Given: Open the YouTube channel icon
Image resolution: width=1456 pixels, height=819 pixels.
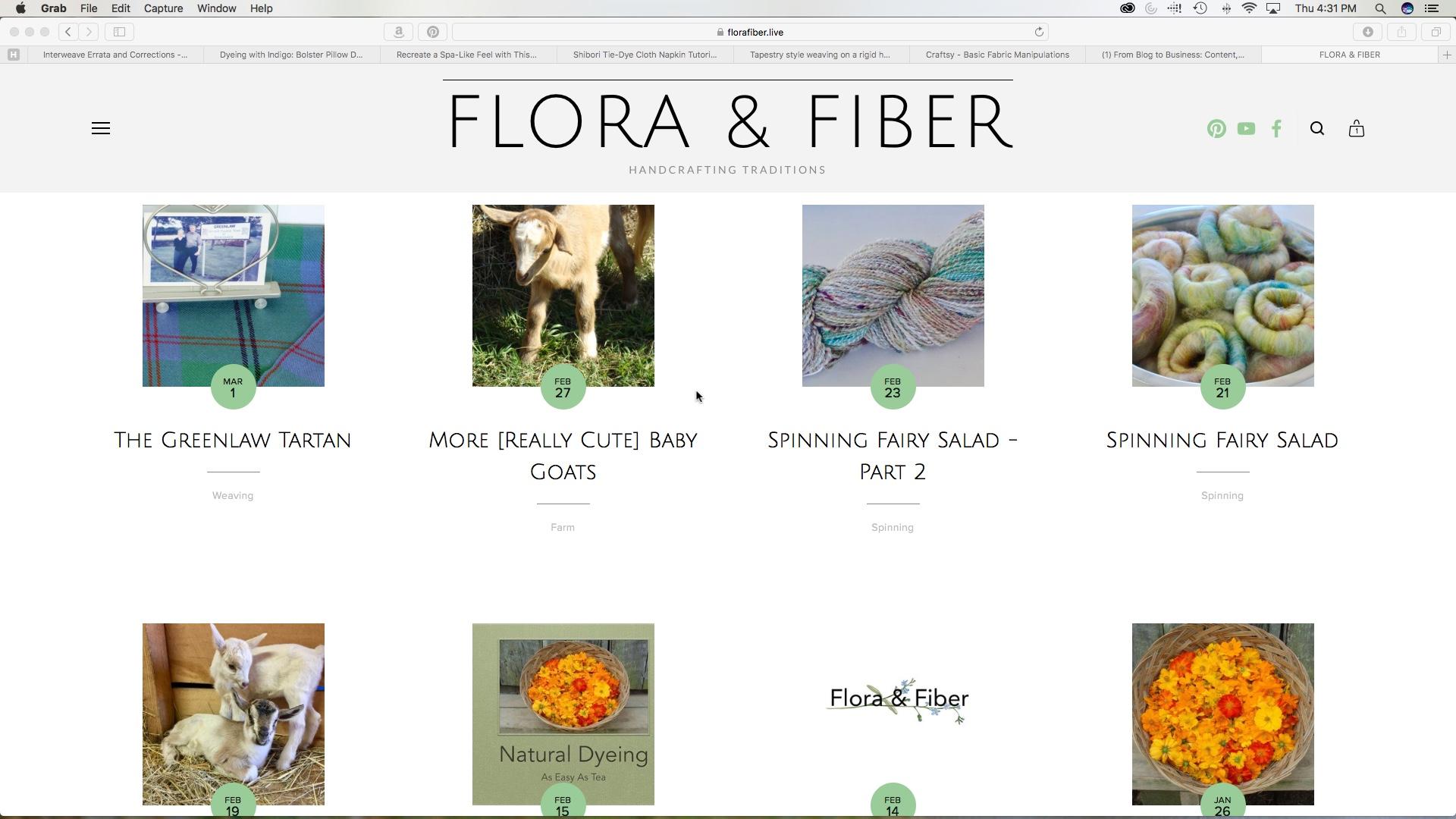Looking at the screenshot, I should 1246,129.
